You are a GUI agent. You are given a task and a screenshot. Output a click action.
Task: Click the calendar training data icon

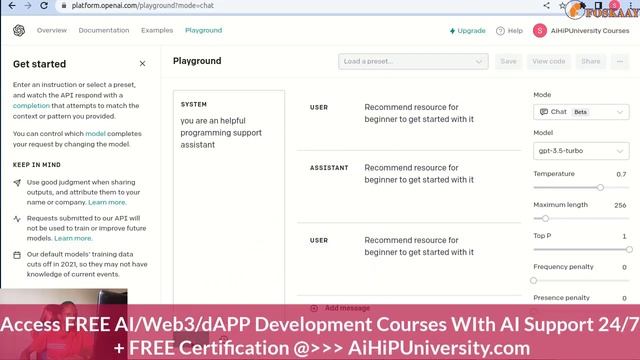(17, 256)
